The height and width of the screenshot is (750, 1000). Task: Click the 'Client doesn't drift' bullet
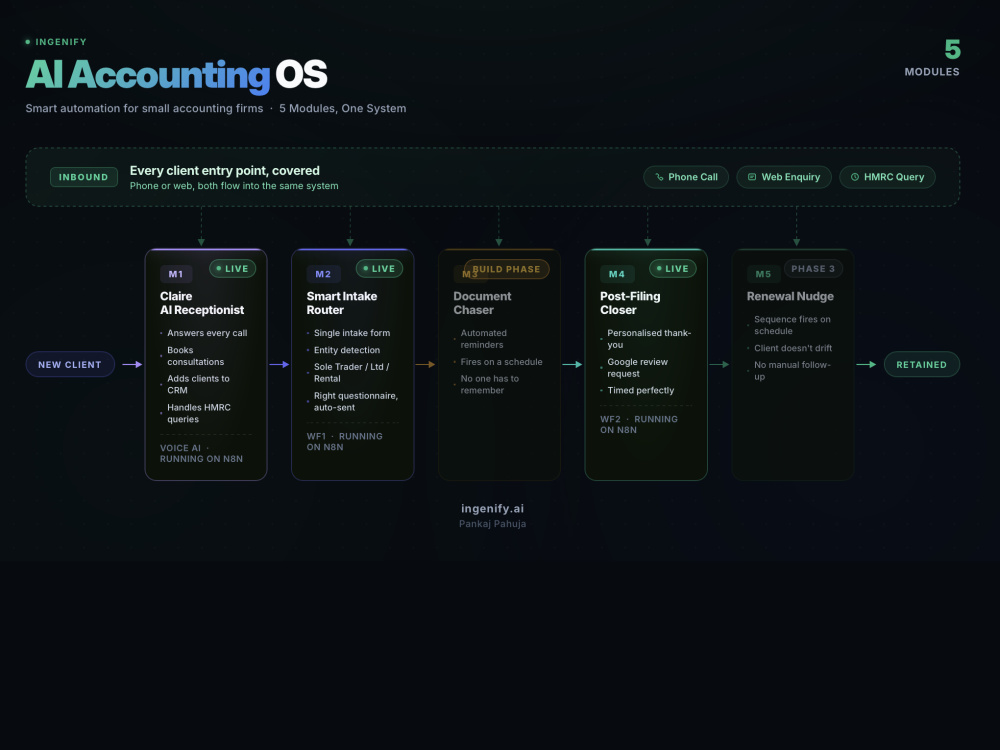[793, 348]
